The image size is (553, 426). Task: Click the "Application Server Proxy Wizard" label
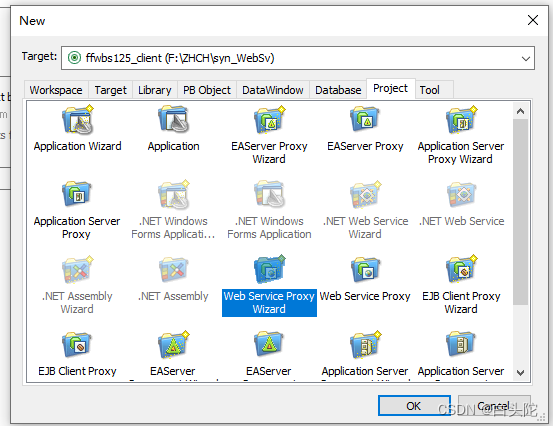click(461, 153)
